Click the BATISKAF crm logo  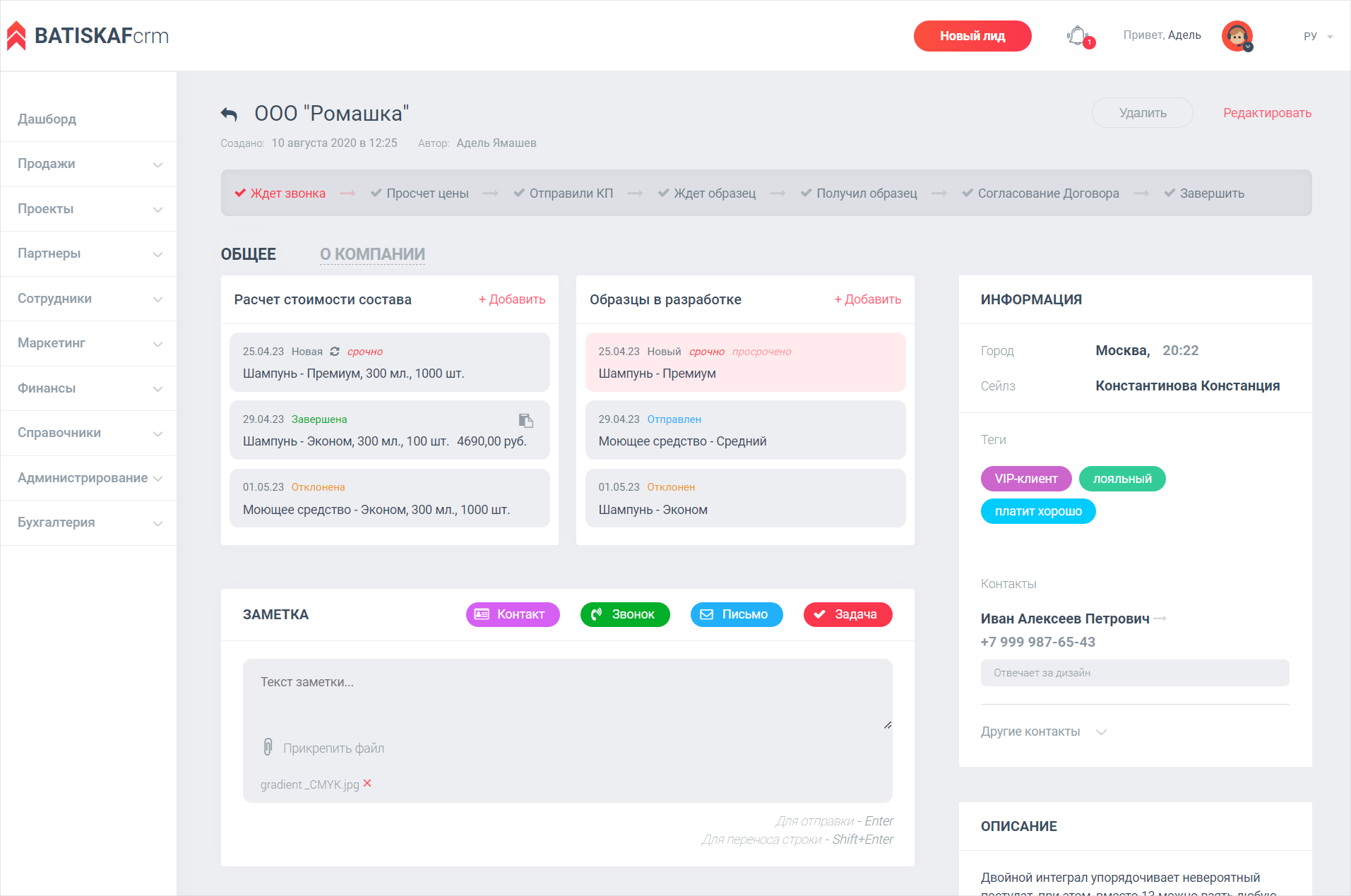[88, 36]
